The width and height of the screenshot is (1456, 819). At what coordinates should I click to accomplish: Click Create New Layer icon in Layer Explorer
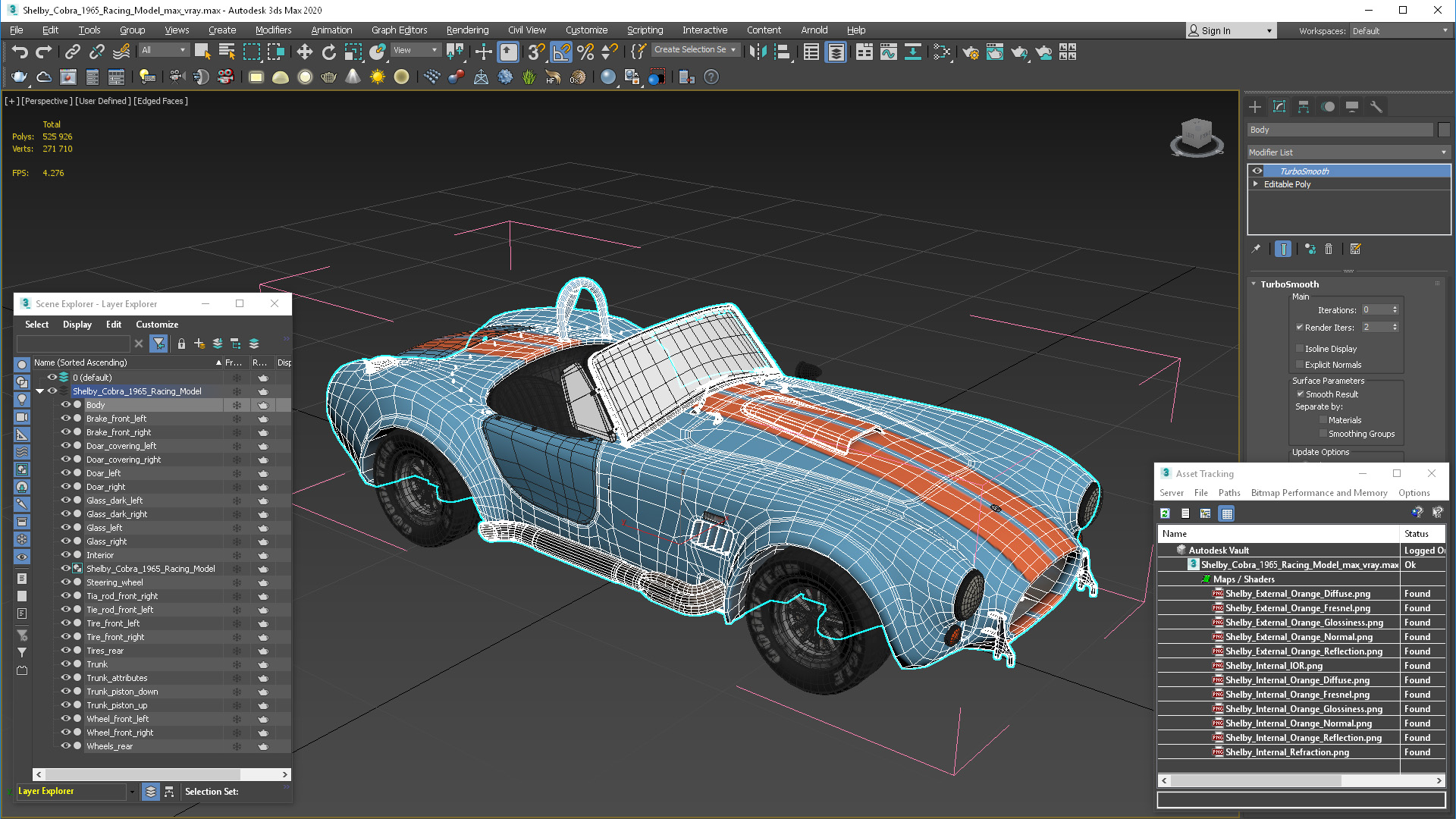(x=199, y=344)
